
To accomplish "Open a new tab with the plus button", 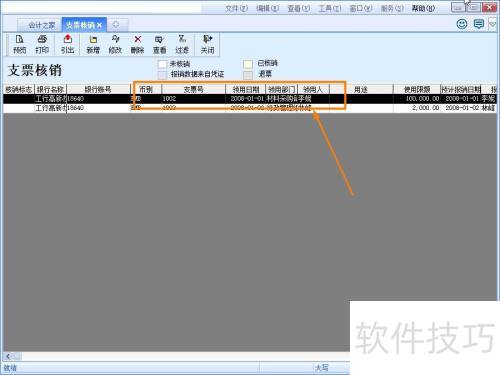I will tap(116, 24).
